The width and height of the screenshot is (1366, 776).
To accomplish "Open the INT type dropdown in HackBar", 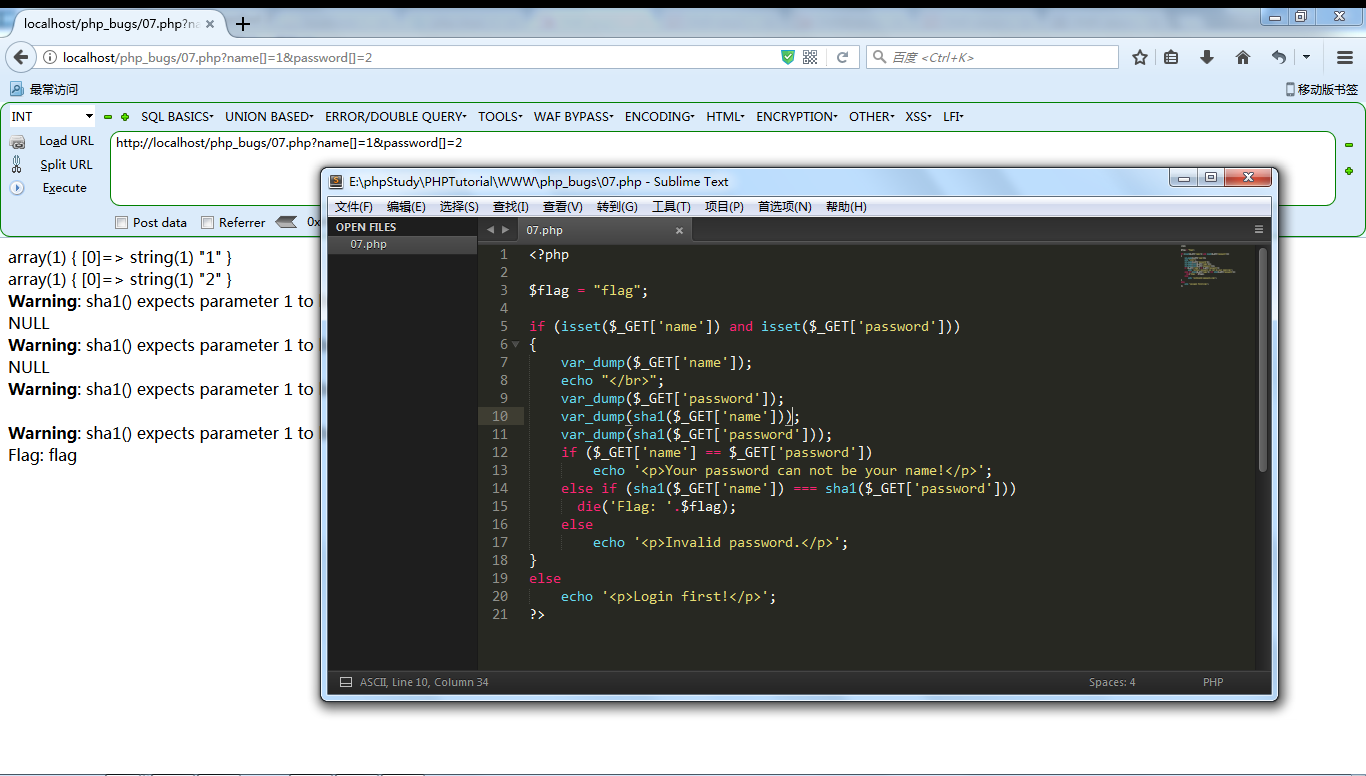I will pyautogui.click(x=51, y=117).
